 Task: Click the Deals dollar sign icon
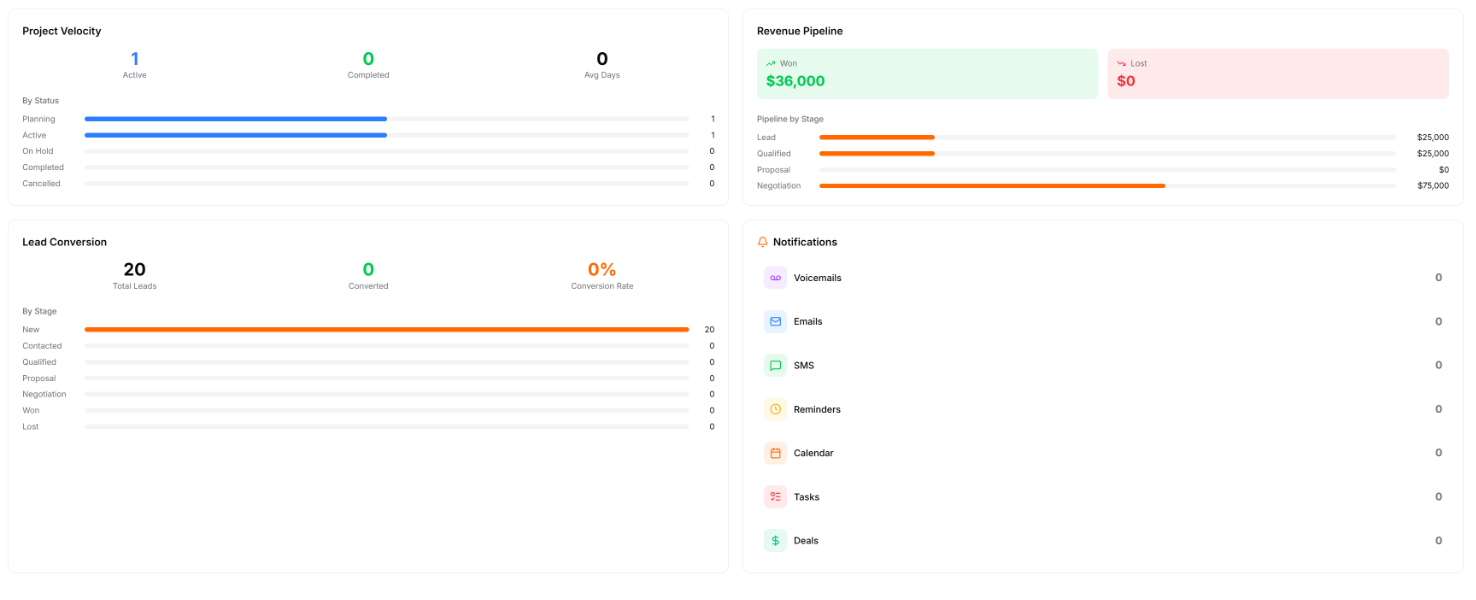tap(775, 541)
